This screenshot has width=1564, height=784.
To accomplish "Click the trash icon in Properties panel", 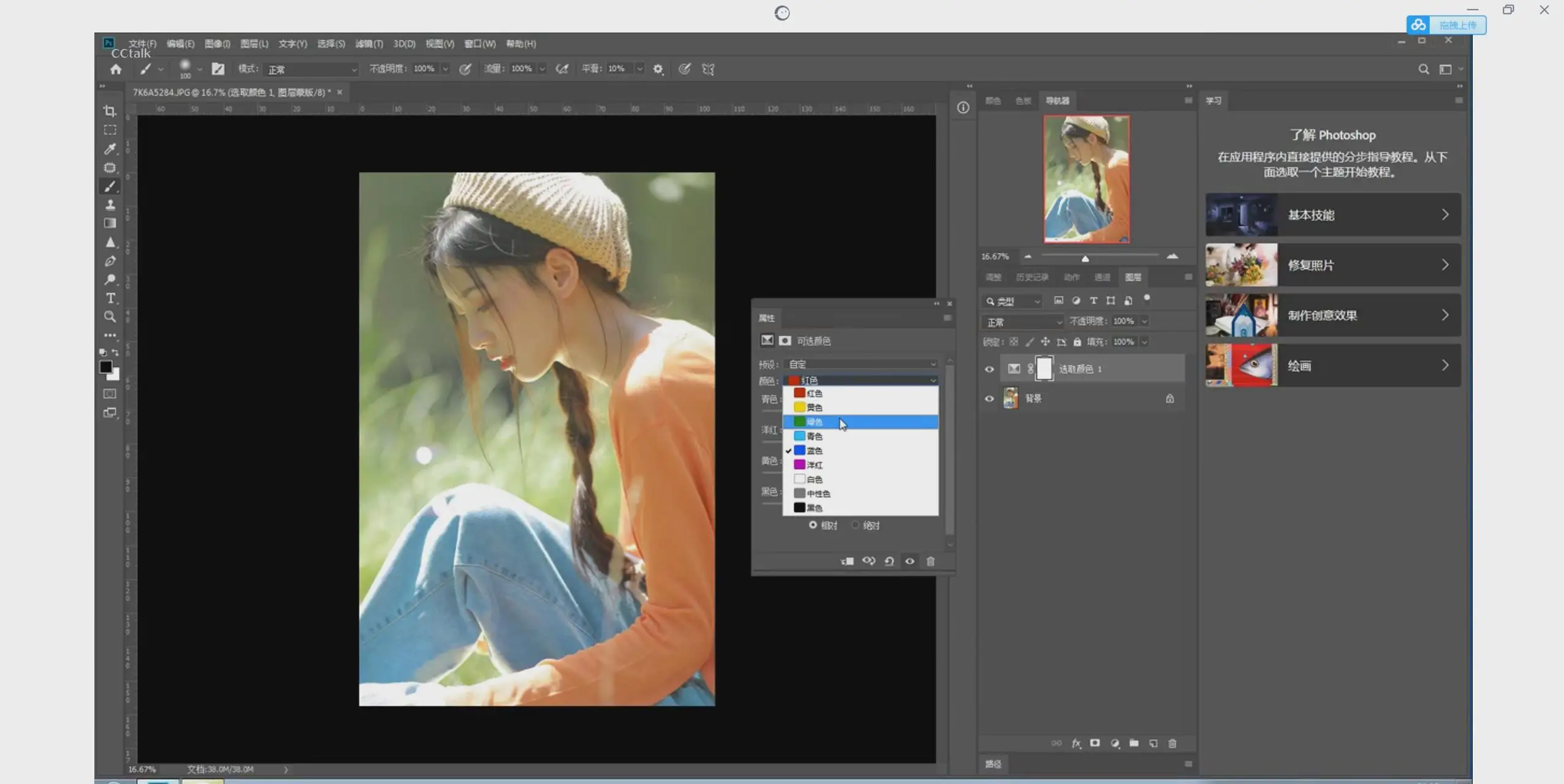I will point(930,561).
